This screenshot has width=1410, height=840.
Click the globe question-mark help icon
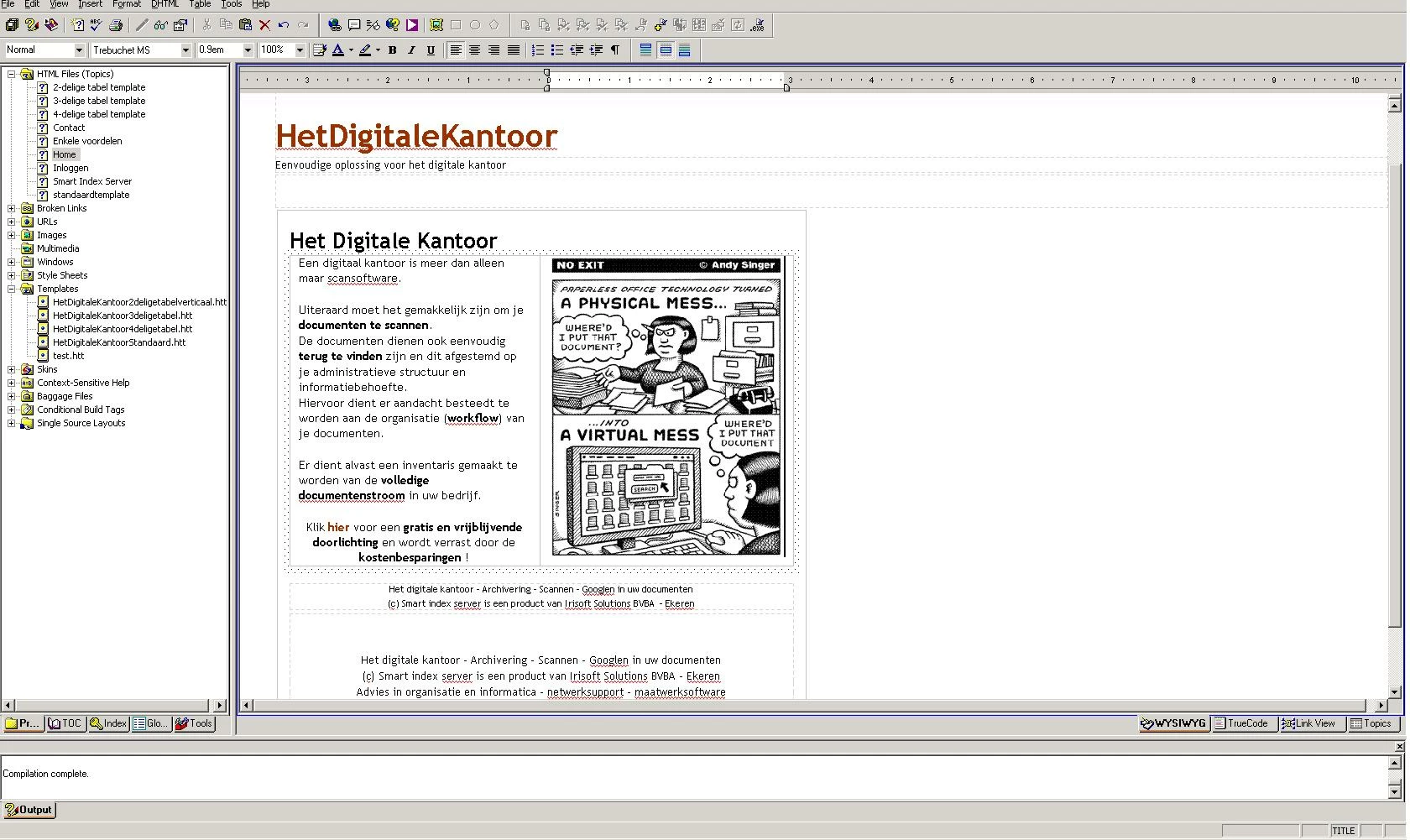[393, 25]
